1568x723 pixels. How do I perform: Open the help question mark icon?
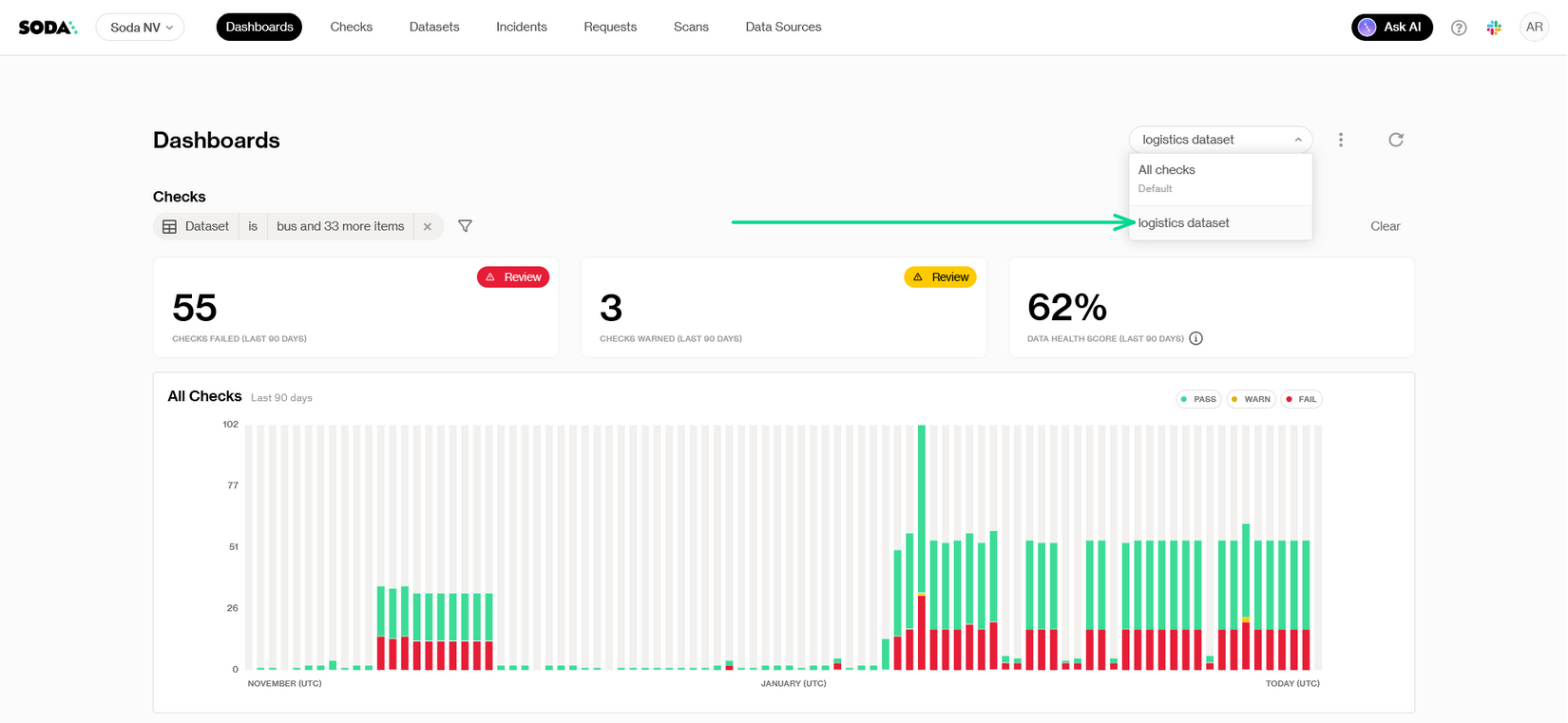[x=1458, y=28]
